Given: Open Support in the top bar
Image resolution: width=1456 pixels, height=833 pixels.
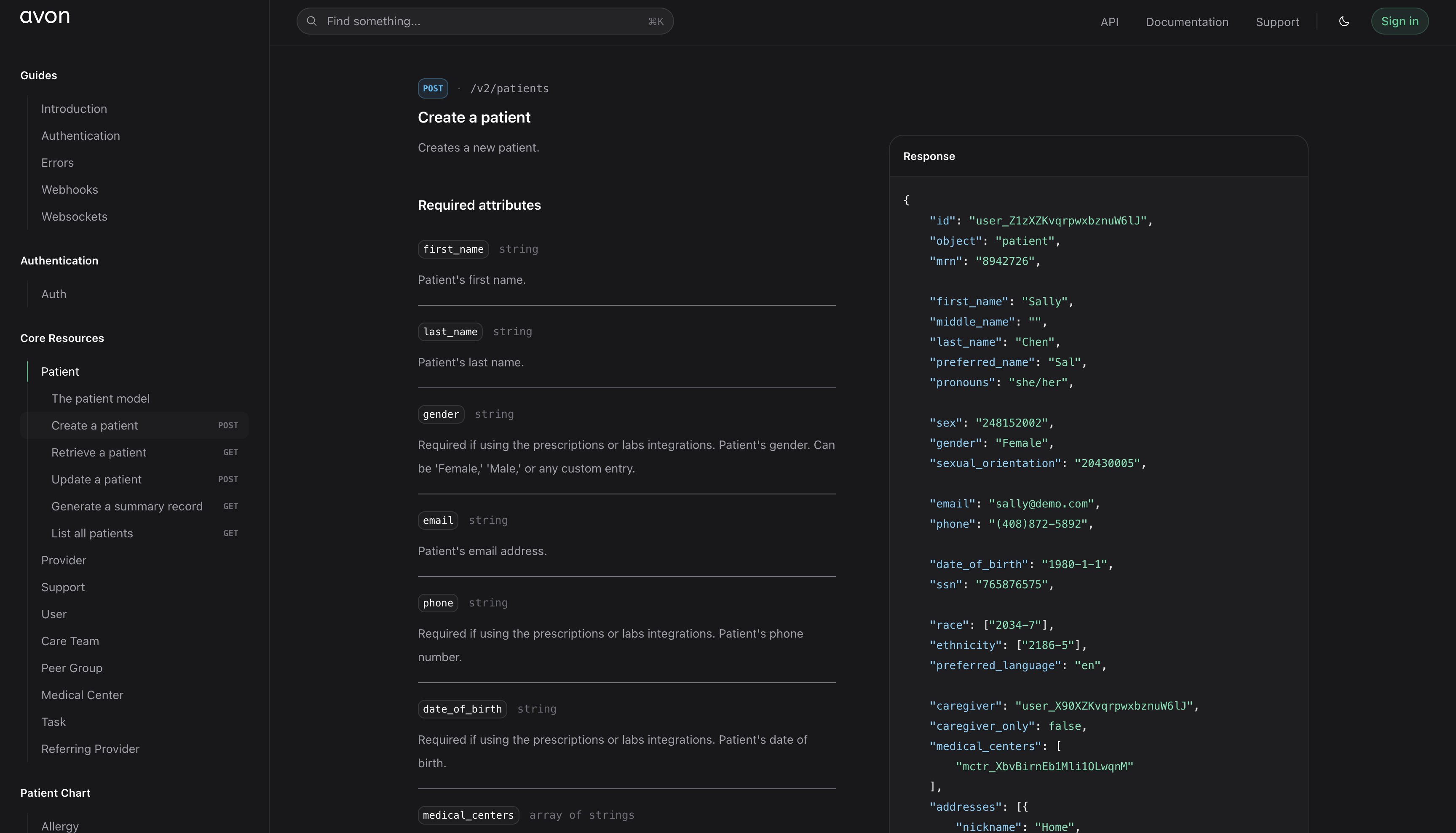Looking at the screenshot, I should [1277, 22].
